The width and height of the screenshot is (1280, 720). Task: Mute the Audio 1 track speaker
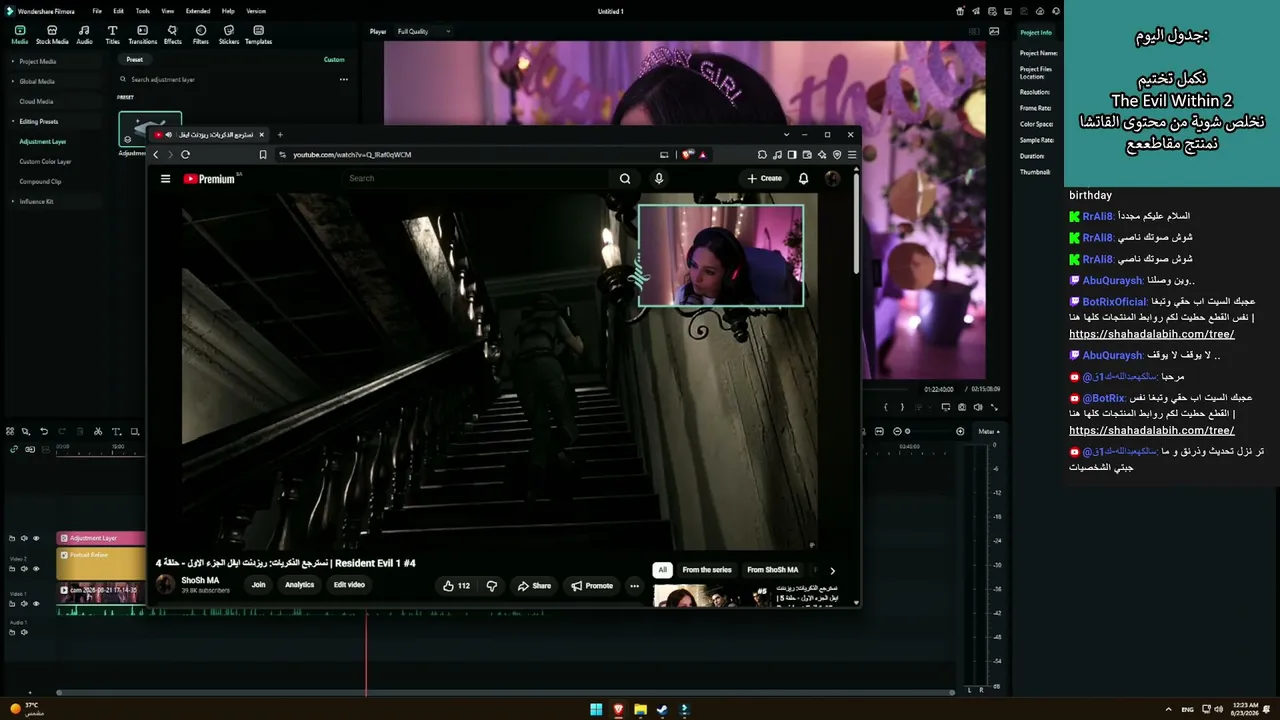click(24, 632)
